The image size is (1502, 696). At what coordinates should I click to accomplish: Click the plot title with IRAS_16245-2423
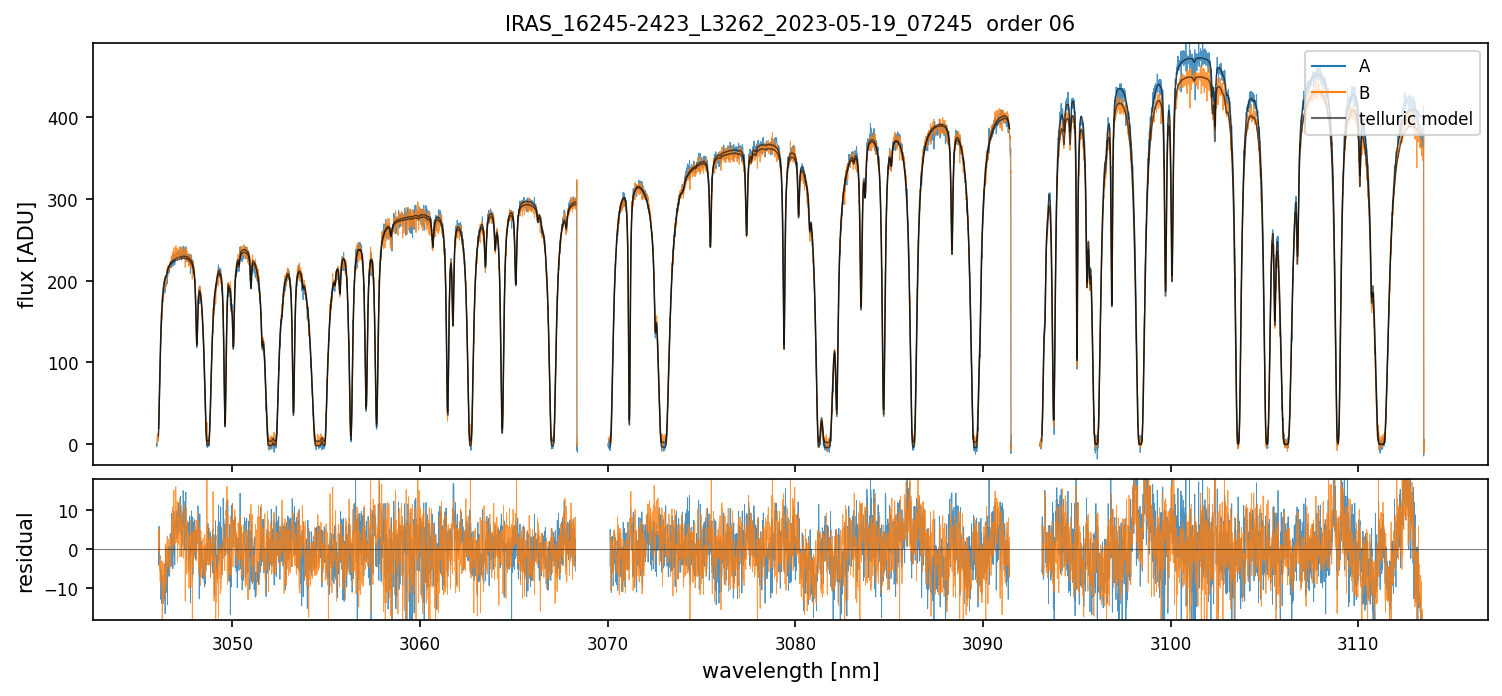789,24
